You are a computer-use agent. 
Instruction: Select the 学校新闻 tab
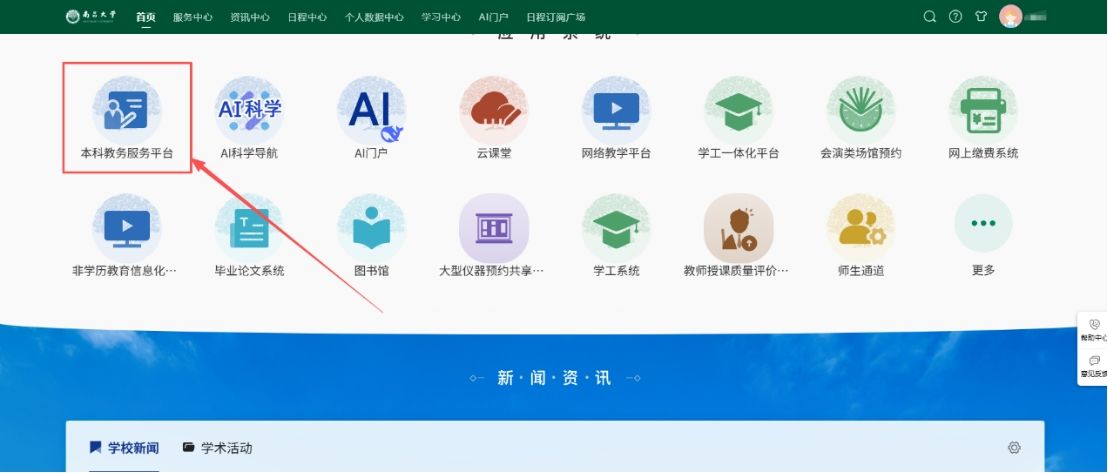124,448
